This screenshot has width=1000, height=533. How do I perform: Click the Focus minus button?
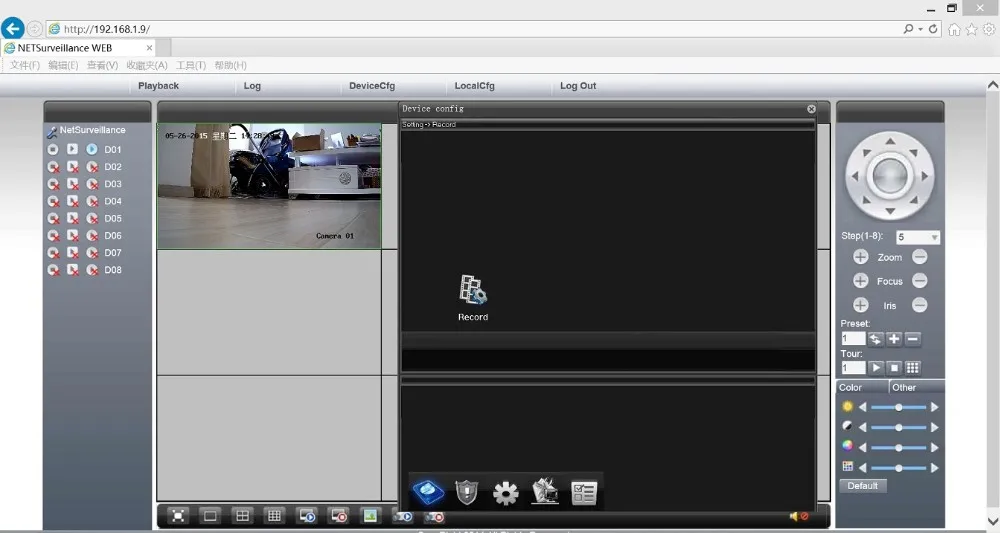coord(920,281)
